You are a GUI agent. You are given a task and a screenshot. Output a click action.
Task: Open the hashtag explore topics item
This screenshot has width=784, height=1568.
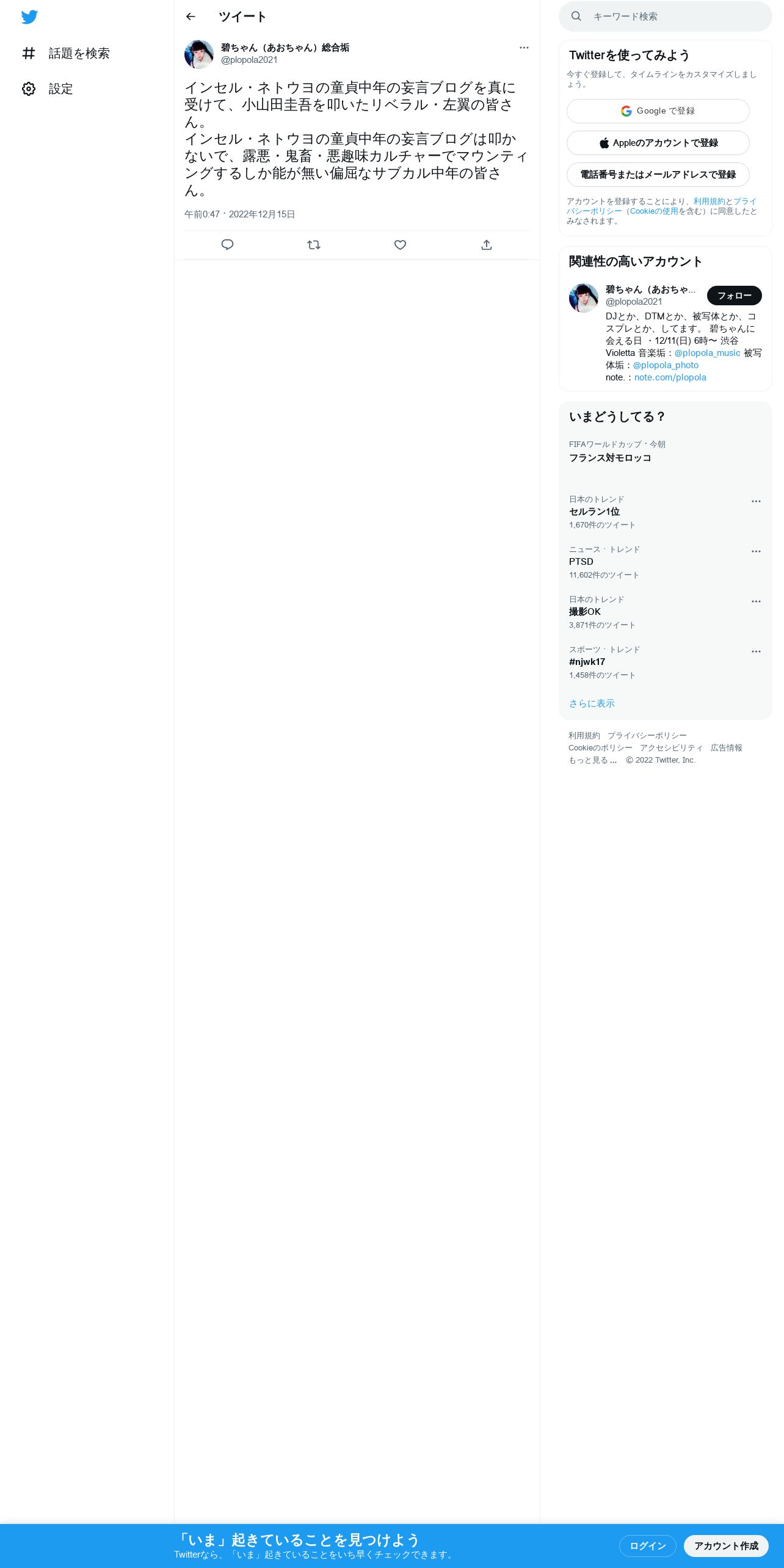[x=66, y=54]
